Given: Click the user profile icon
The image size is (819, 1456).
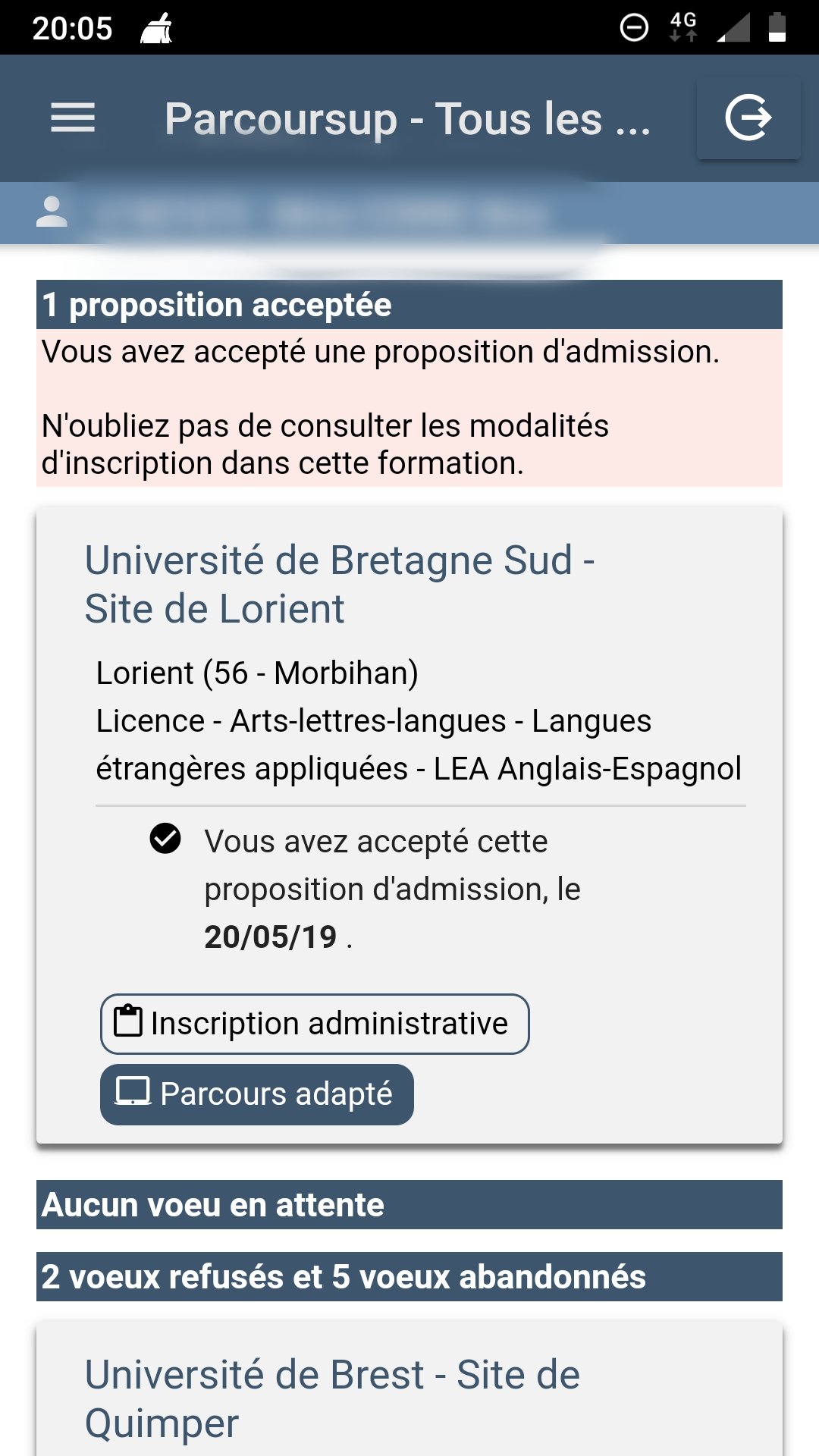Looking at the screenshot, I should tap(52, 212).
